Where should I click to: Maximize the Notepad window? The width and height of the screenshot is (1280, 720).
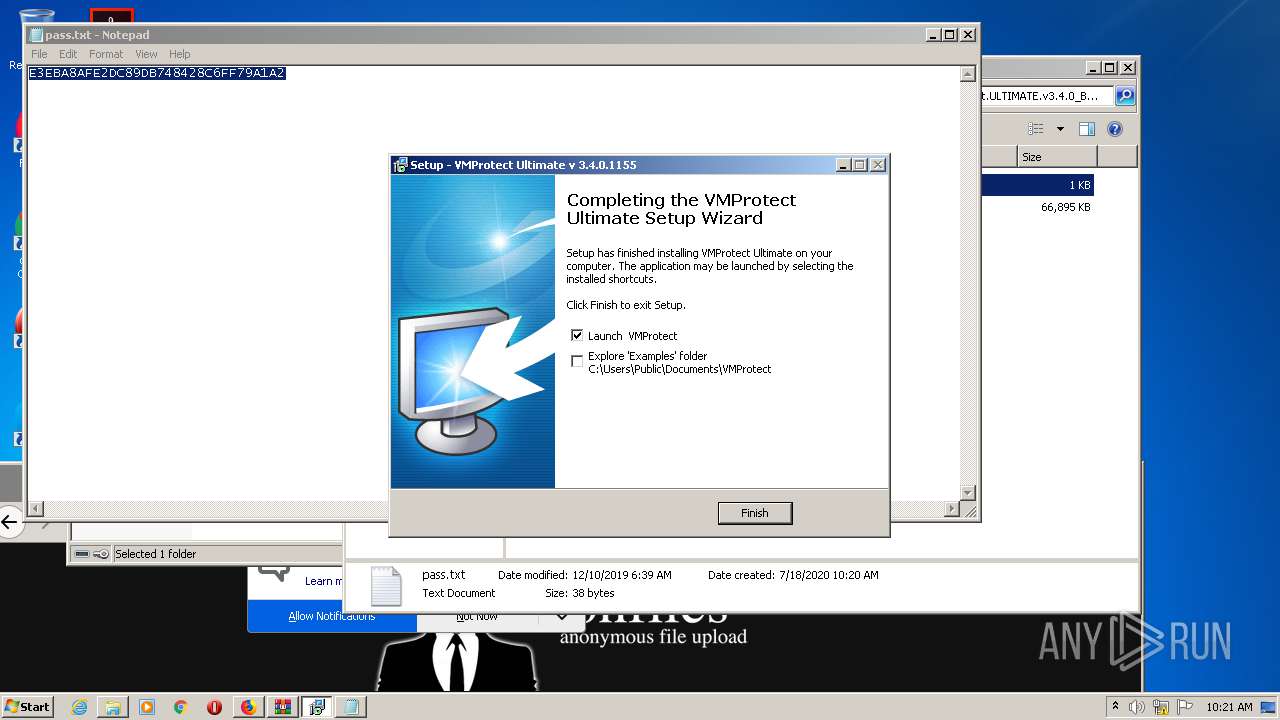[950, 35]
